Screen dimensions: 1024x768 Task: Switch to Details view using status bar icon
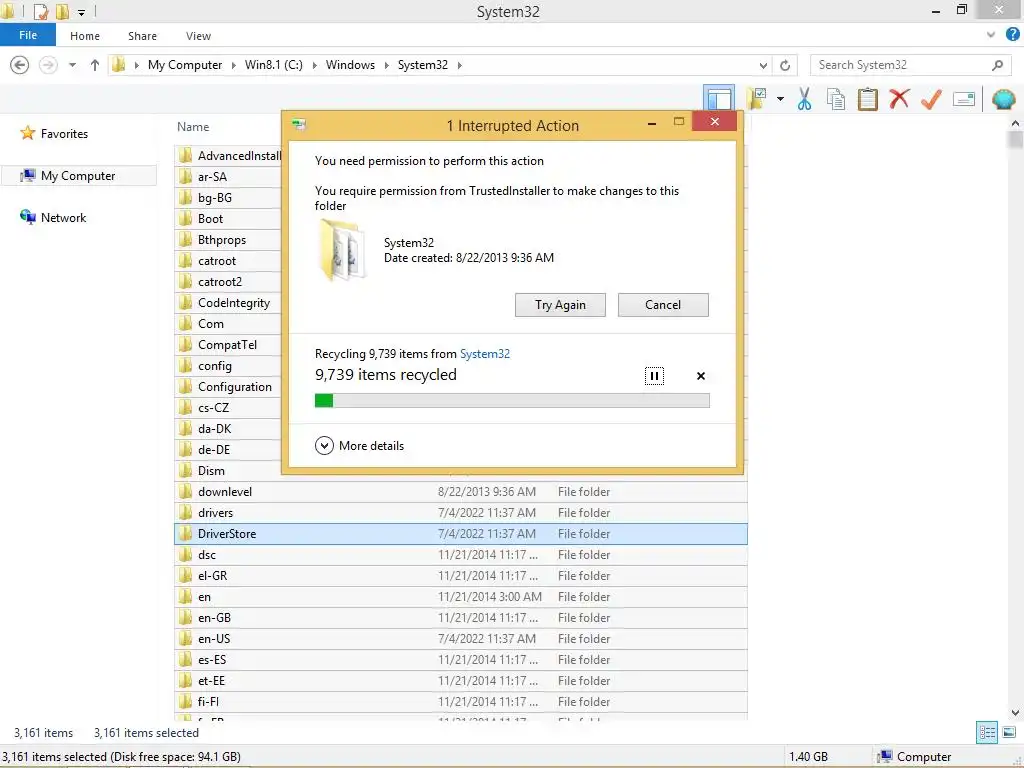tap(987, 732)
